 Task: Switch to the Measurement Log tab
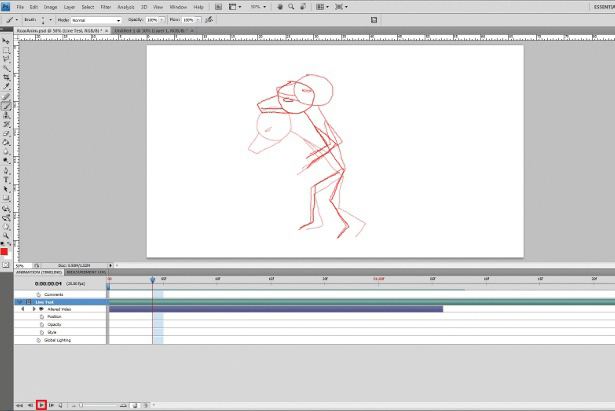(86, 272)
